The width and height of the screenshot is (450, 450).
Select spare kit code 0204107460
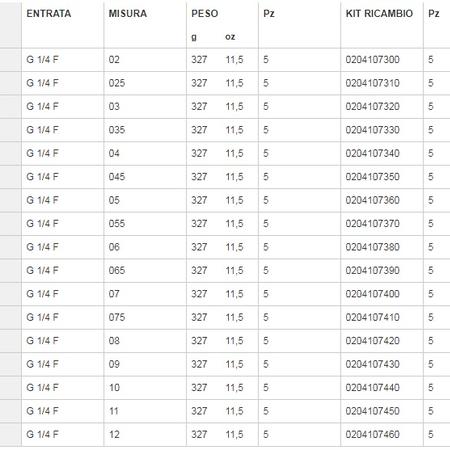coord(372,435)
